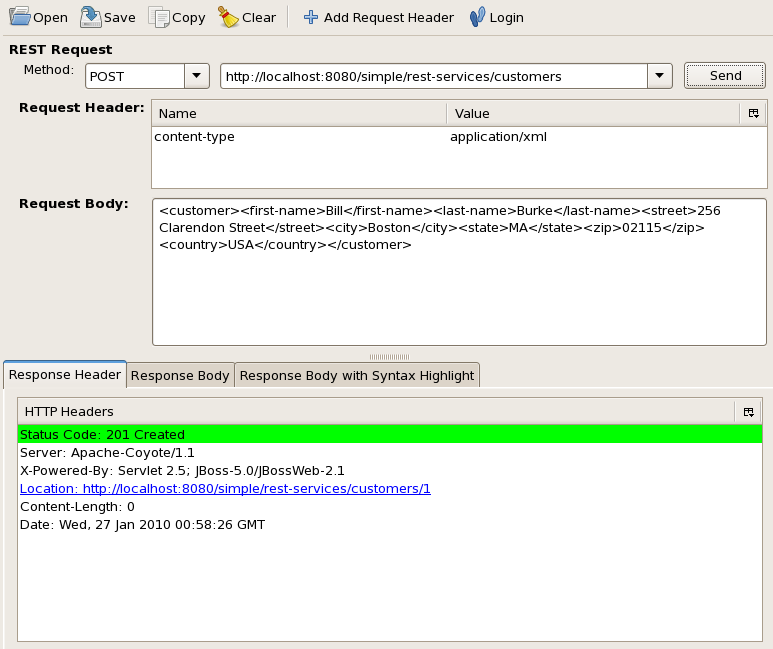
Task: Click the Save disk icon
Action: (90, 17)
